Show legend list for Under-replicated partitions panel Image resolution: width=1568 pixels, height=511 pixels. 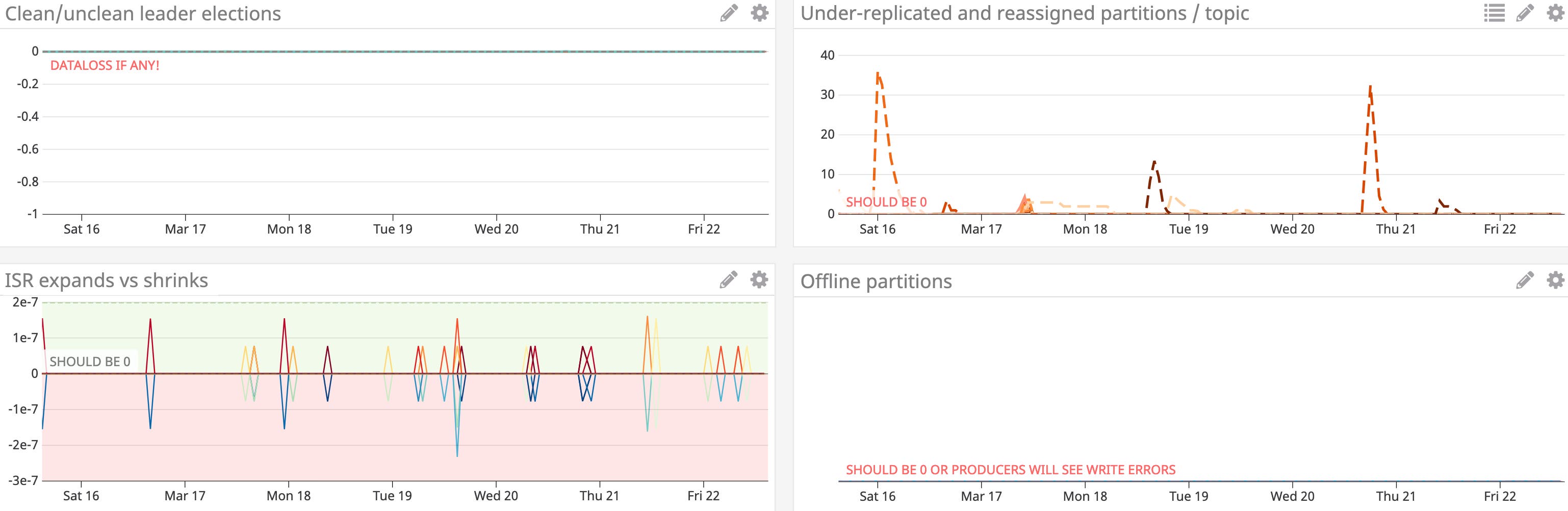pyautogui.click(x=1494, y=13)
